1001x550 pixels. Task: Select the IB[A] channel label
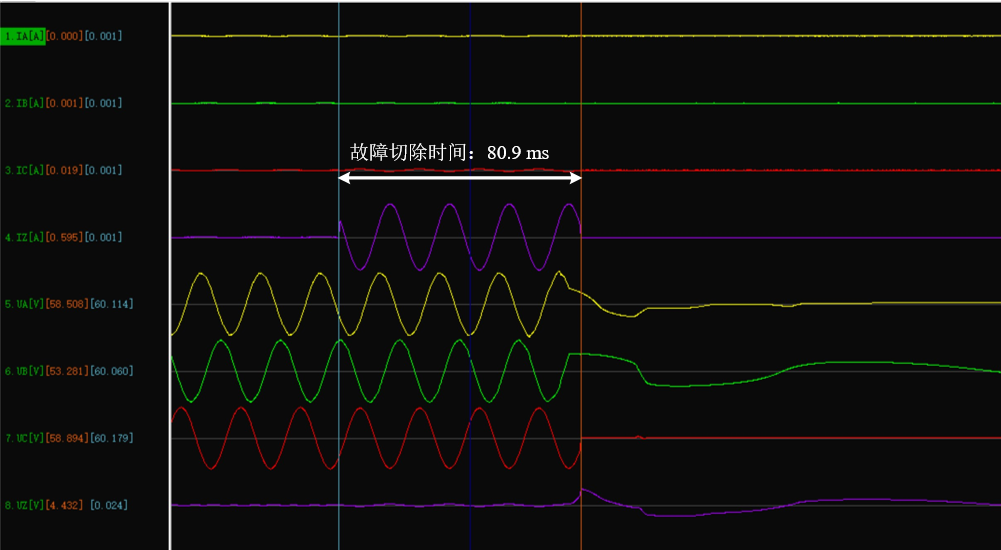point(23,103)
